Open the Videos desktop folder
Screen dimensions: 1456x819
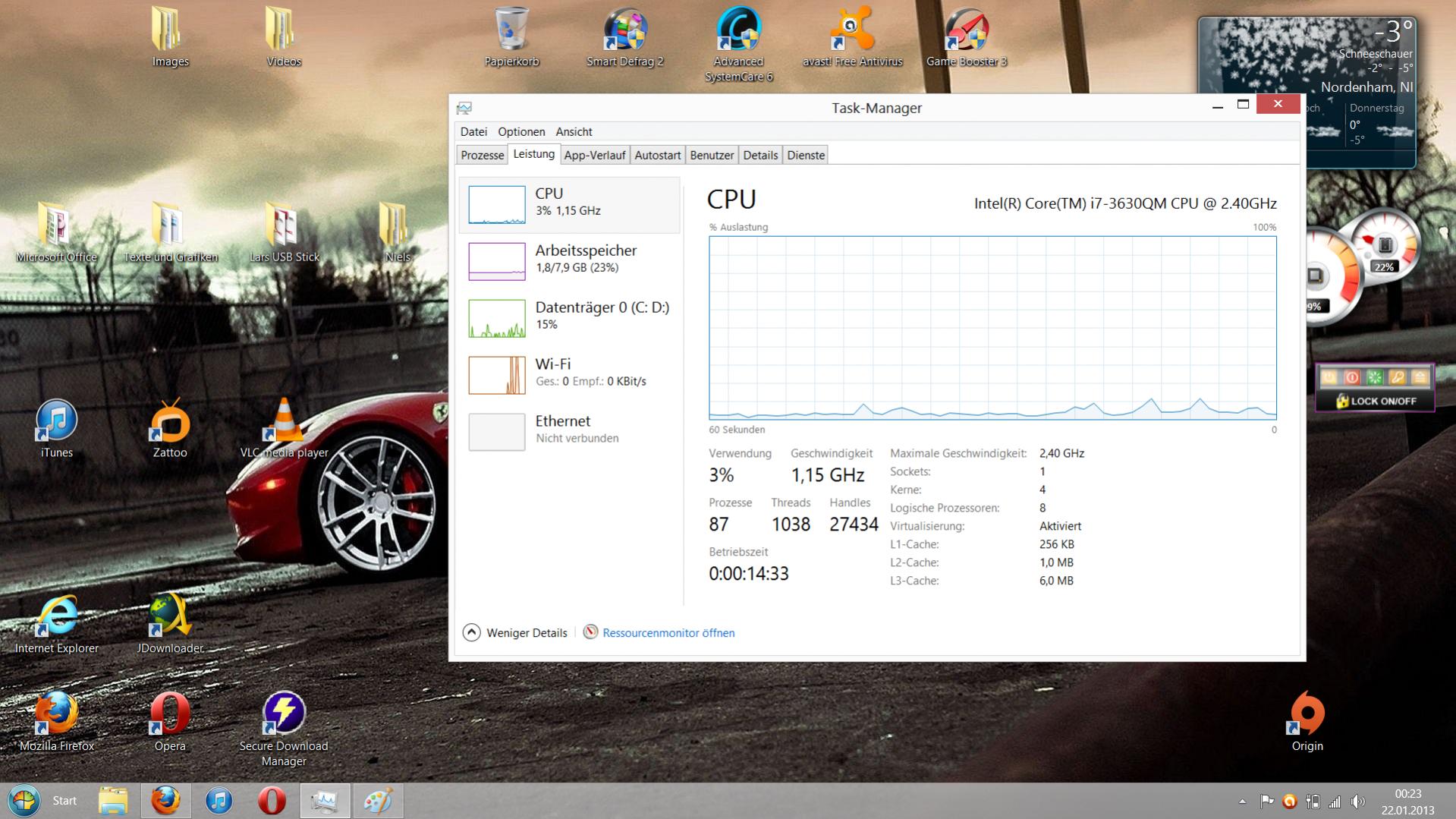coord(284,36)
